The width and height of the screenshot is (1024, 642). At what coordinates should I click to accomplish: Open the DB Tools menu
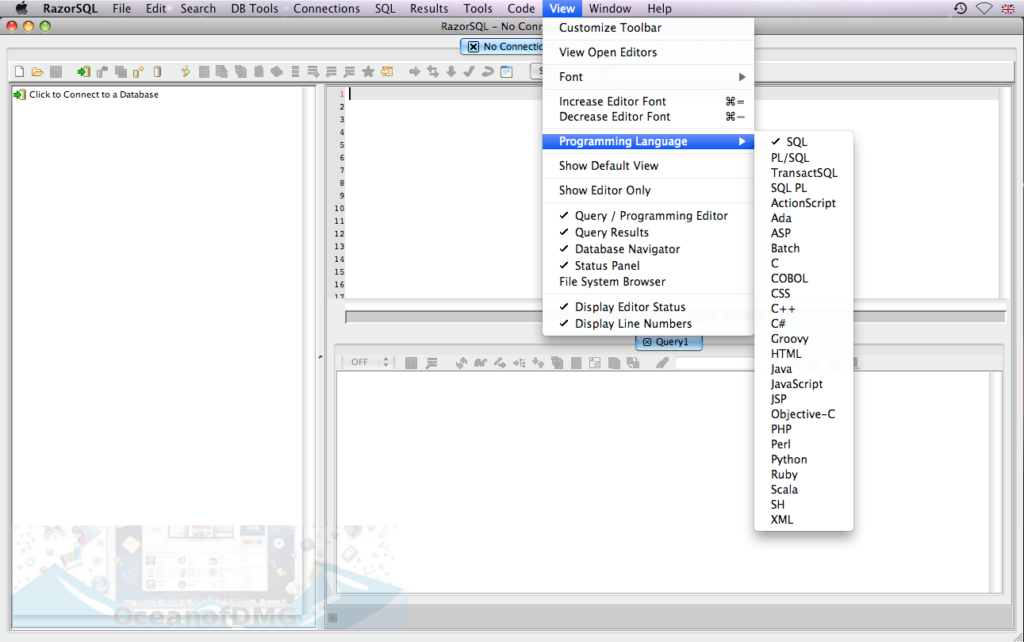pyautogui.click(x=255, y=8)
